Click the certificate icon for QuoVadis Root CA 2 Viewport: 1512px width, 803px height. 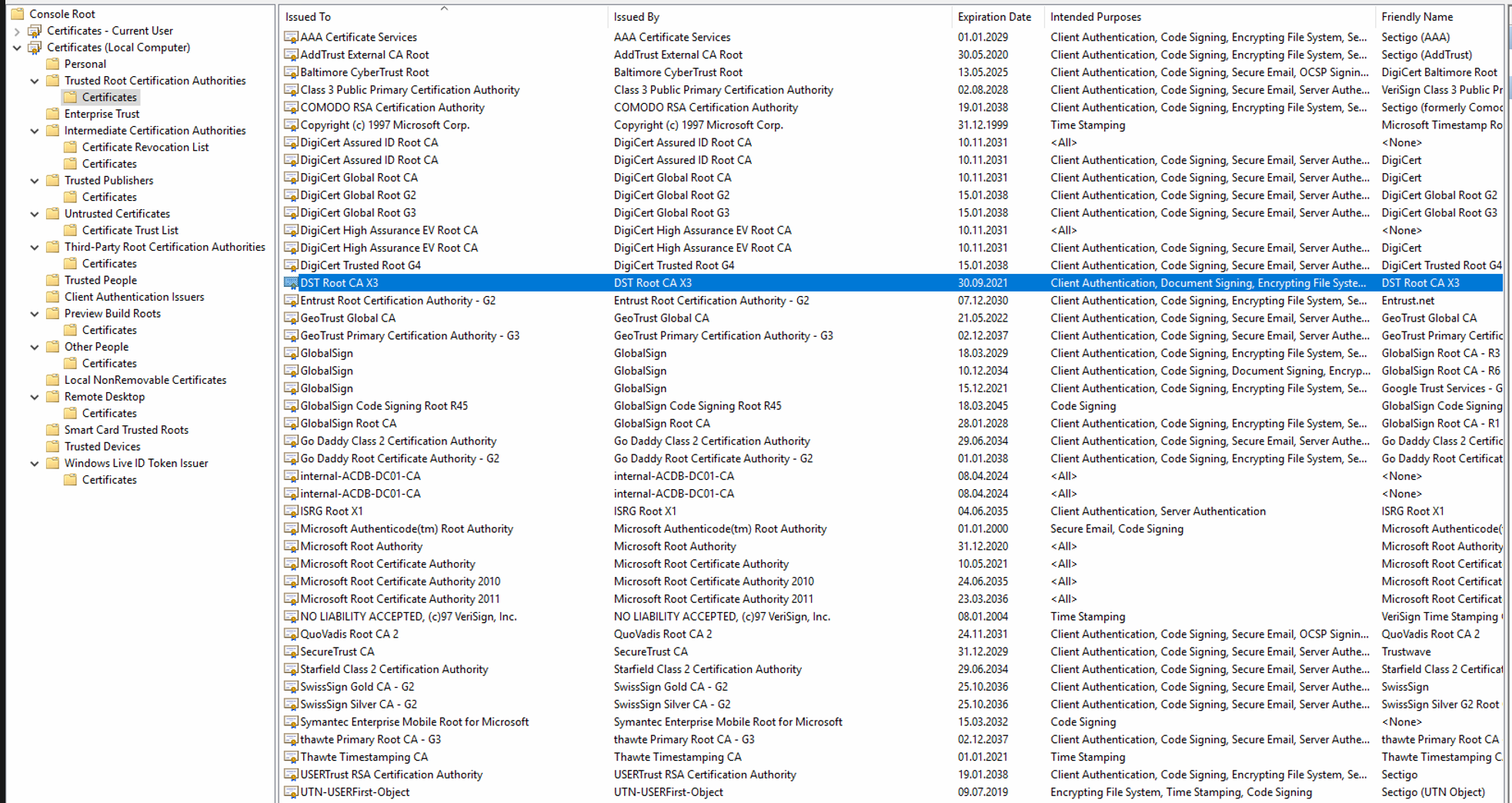click(291, 635)
